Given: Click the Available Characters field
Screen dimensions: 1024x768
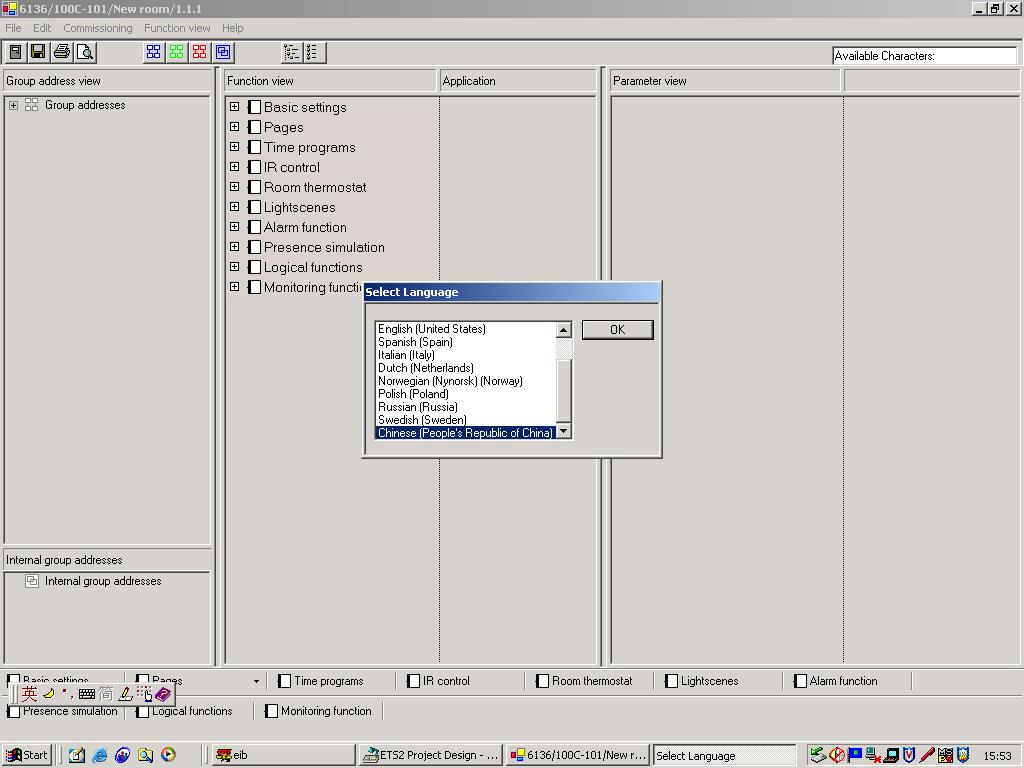Looking at the screenshot, I should [924, 56].
